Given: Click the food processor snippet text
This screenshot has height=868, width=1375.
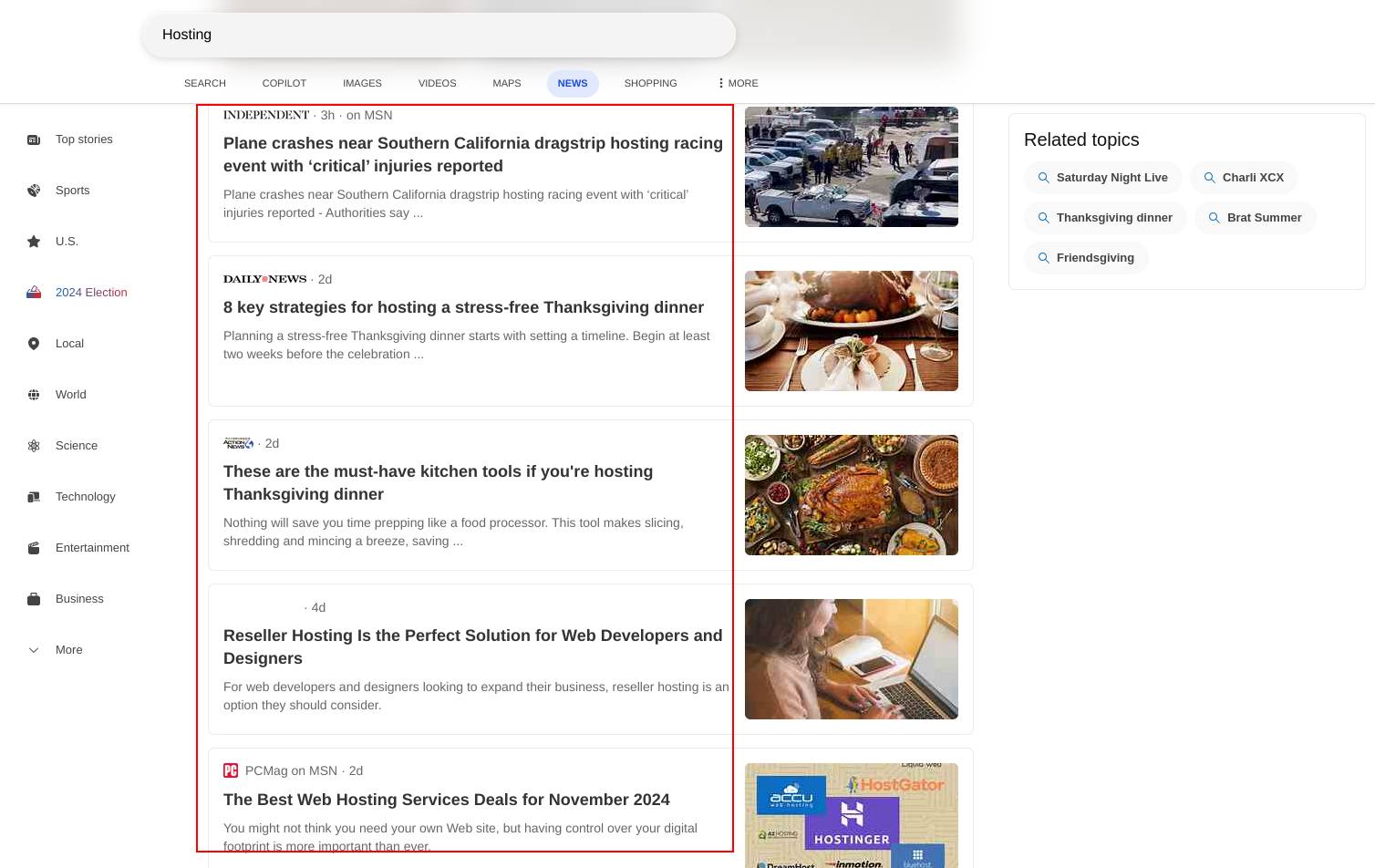Looking at the screenshot, I should click(x=453, y=532).
